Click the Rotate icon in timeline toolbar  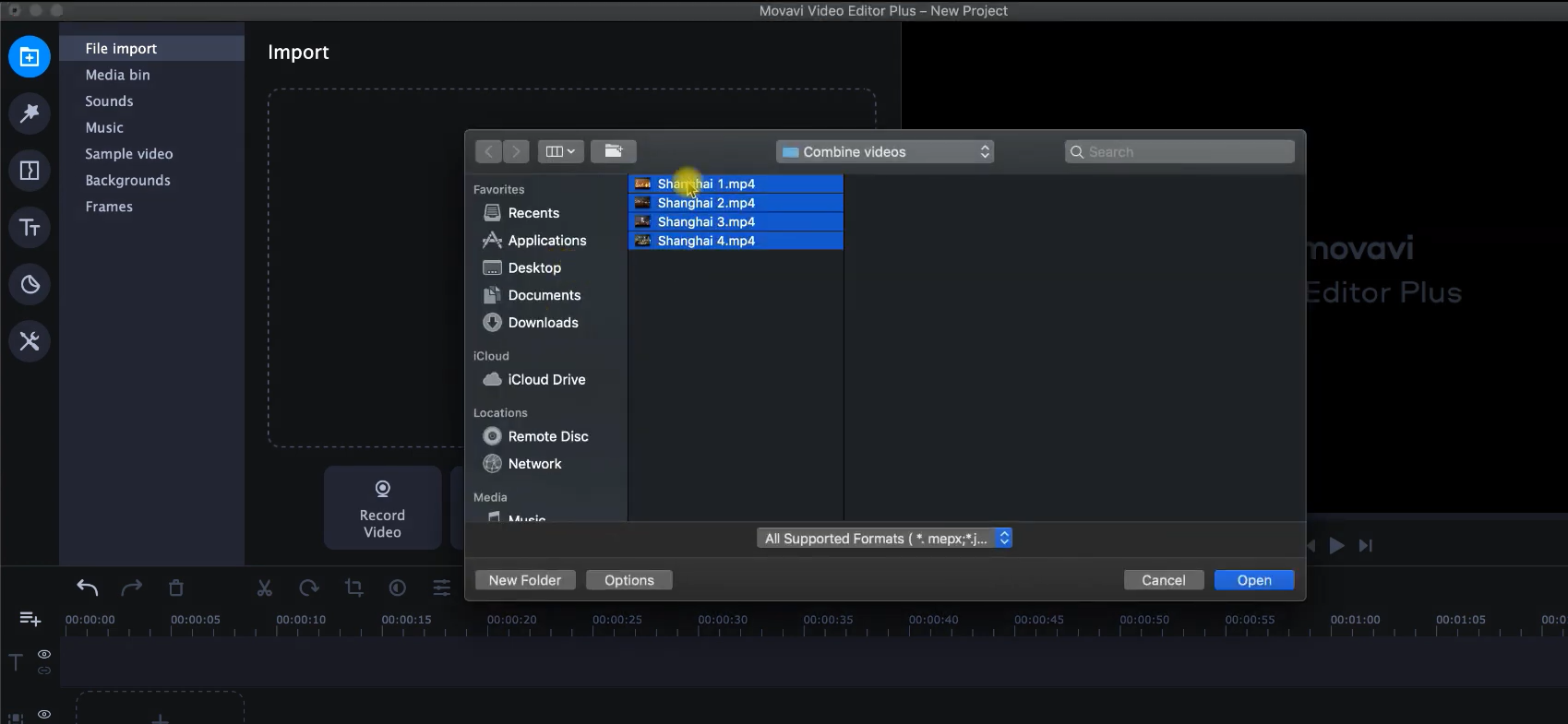point(309,588)
